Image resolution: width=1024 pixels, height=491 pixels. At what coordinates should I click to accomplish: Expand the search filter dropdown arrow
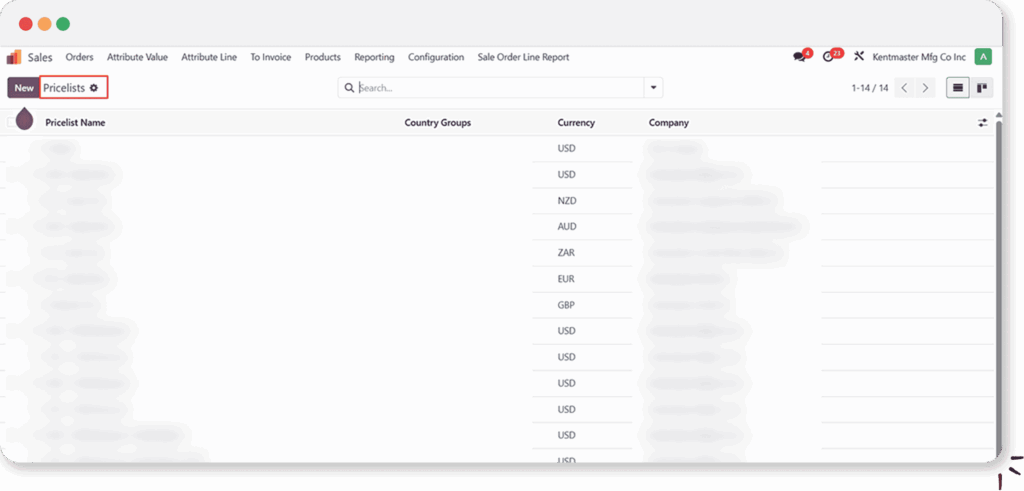(x=654, y=88)
